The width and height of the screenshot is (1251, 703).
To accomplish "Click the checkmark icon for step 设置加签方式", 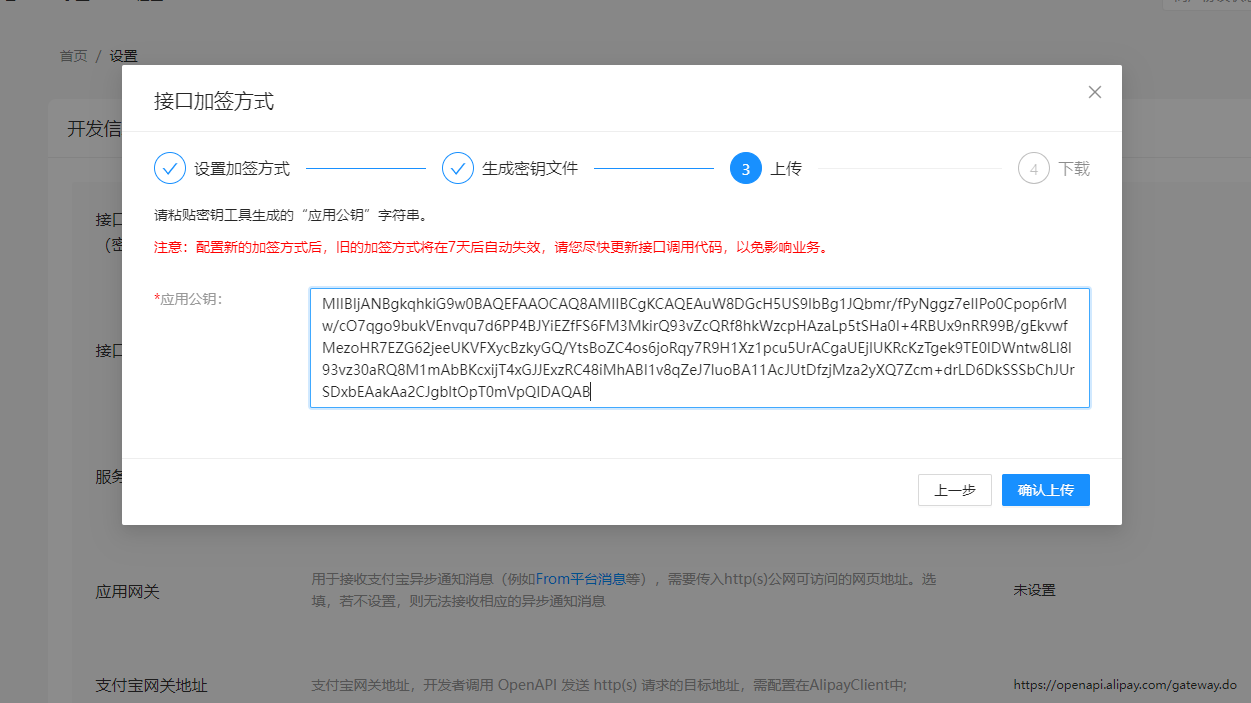I will tap(170, 168).
